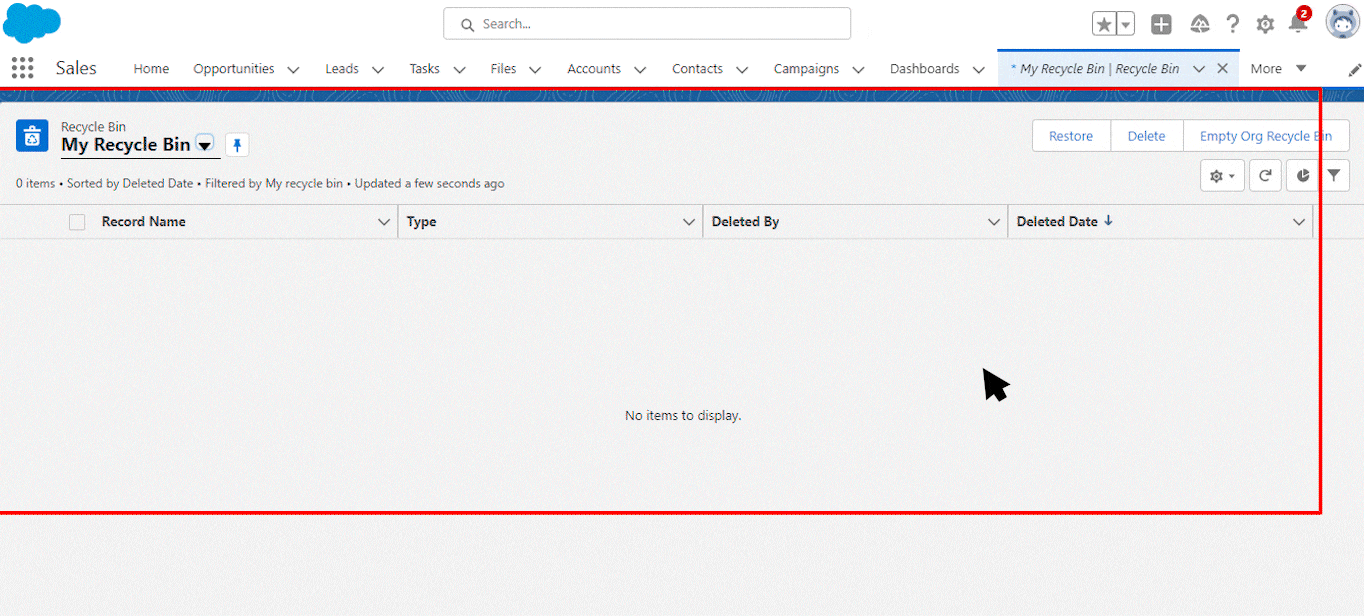Screen dimensions: 1364x616
Task: Click the "No items to display." message
Action: 683,415
